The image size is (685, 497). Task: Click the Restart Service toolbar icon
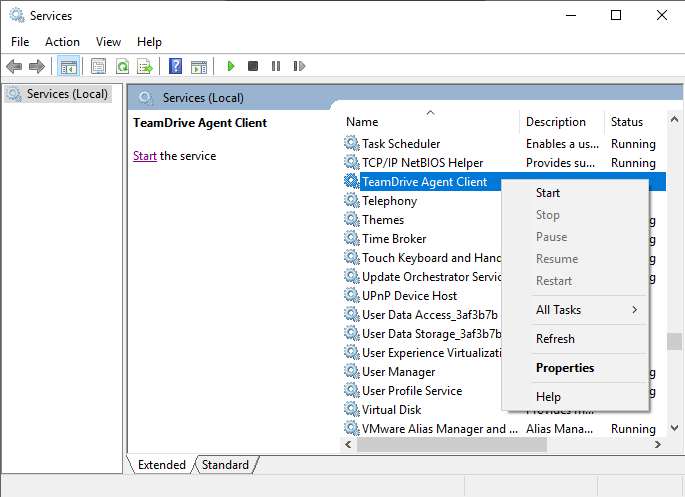pyautogui.click(x=299, y=66)
